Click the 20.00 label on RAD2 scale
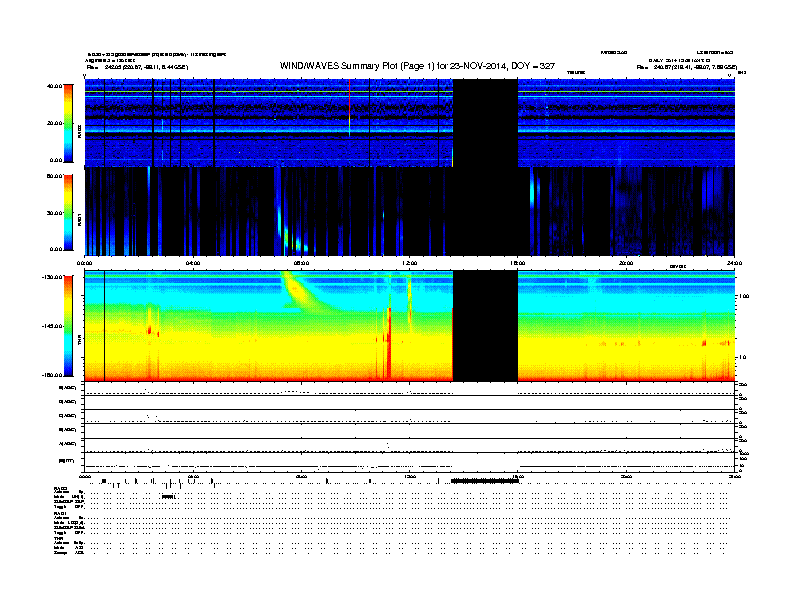 pos(54,123)
